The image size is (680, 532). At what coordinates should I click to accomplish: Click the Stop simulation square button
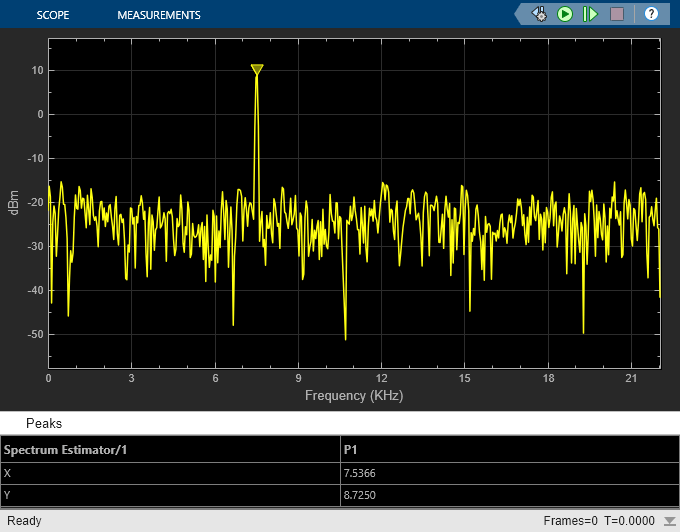click(617, 14)
